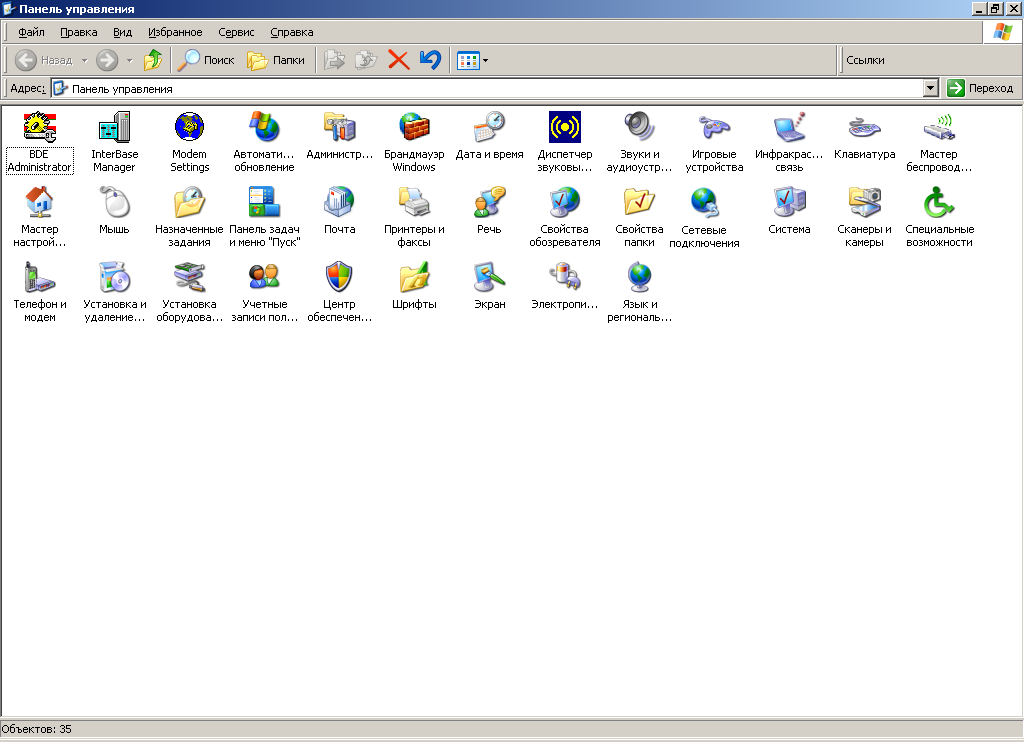Screen dimensions: 1024x742
Task: Open the Вид menu
Action: [x=122, y=32]
